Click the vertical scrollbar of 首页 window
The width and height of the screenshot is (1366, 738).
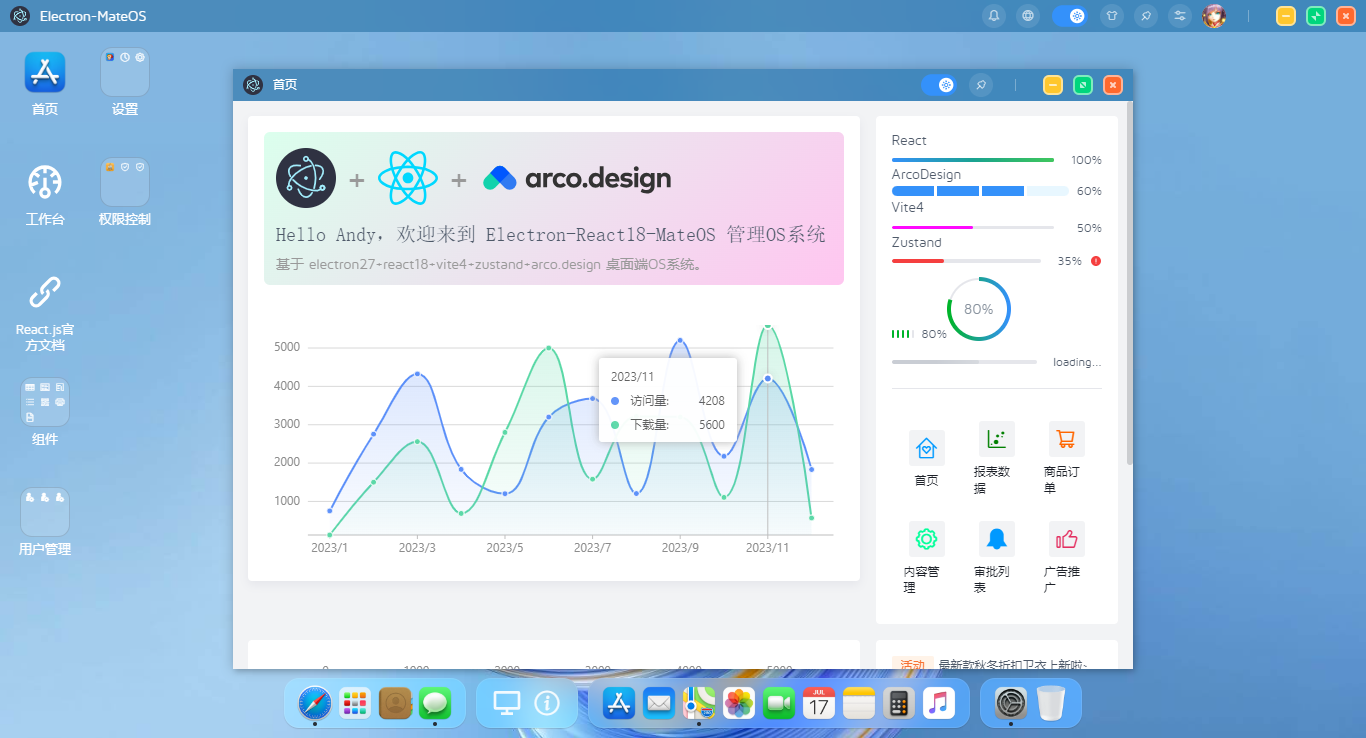coord(1129,282)
